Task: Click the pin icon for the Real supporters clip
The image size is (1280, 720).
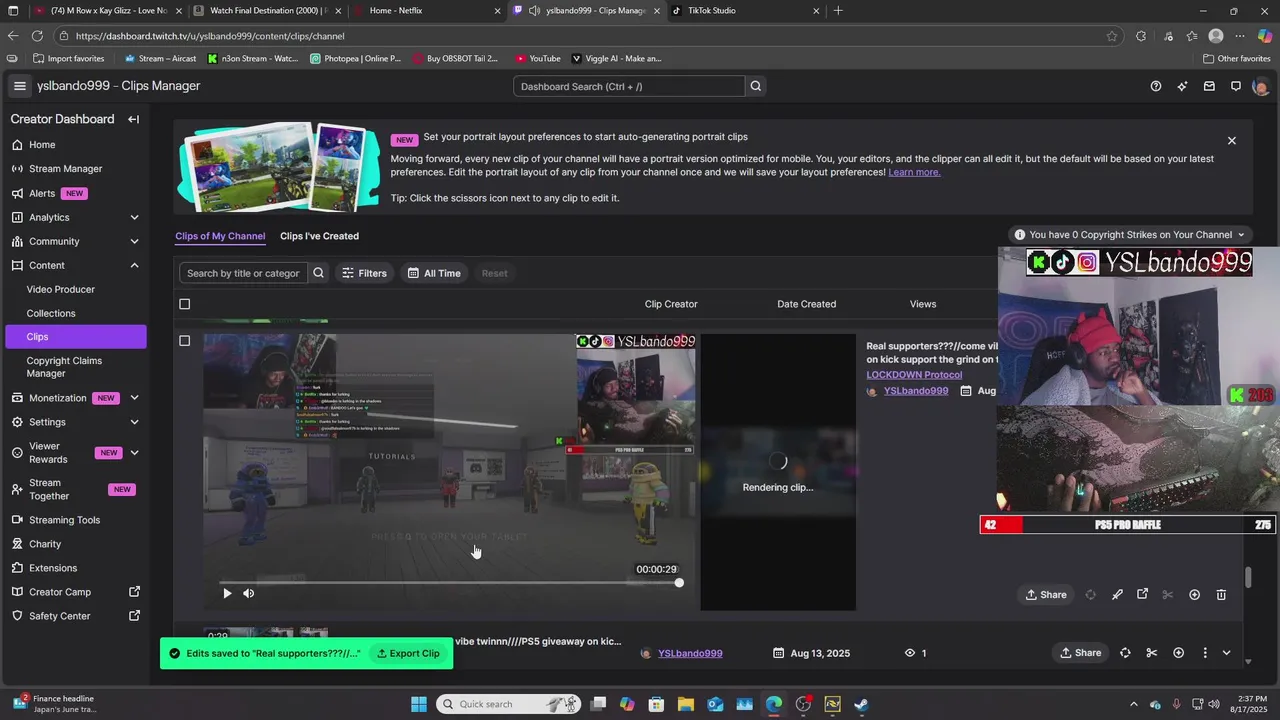Action: click(1117, 594)
